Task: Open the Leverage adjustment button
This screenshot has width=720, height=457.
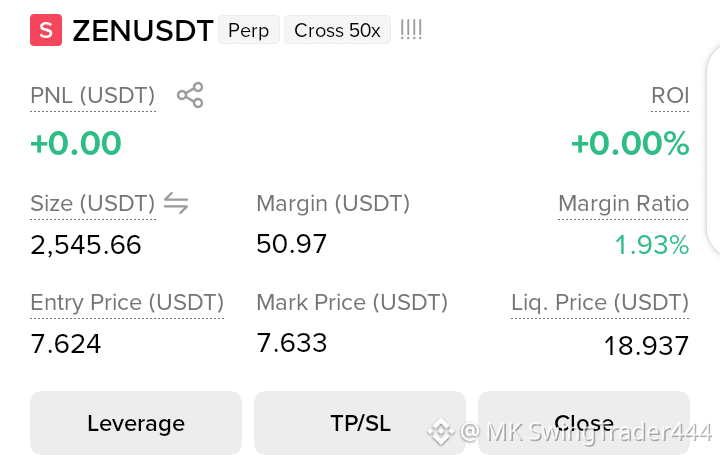Action: pos(136,423)
